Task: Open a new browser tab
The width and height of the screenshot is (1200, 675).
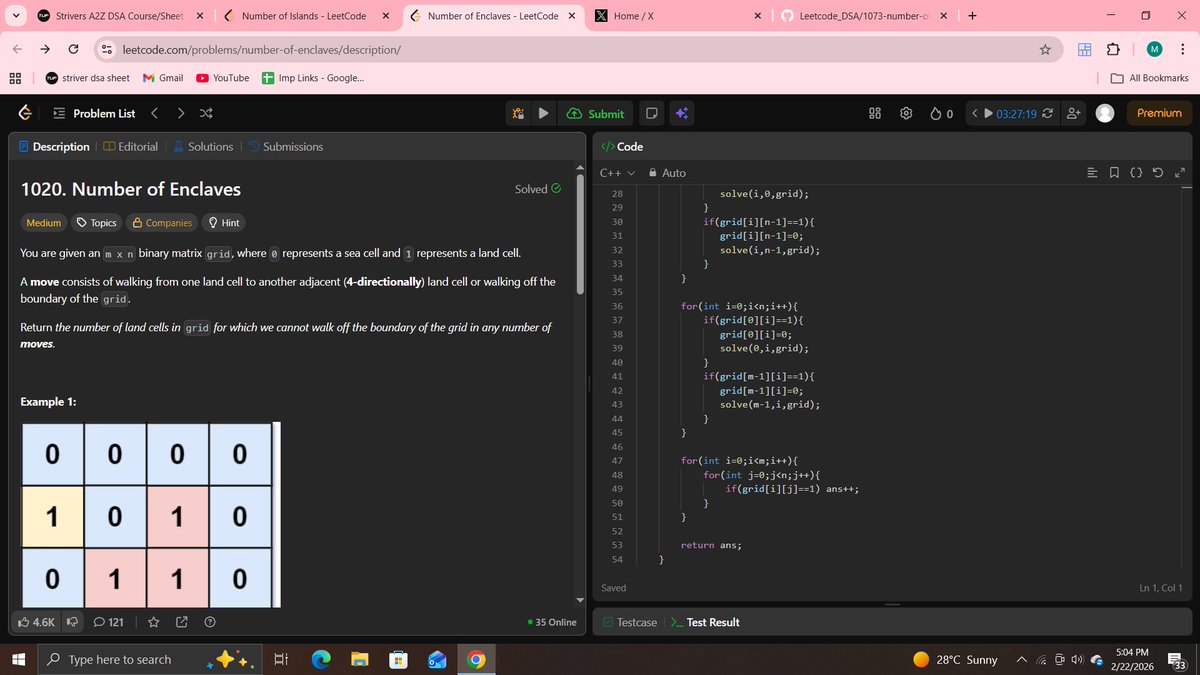Action: point(972,16)
